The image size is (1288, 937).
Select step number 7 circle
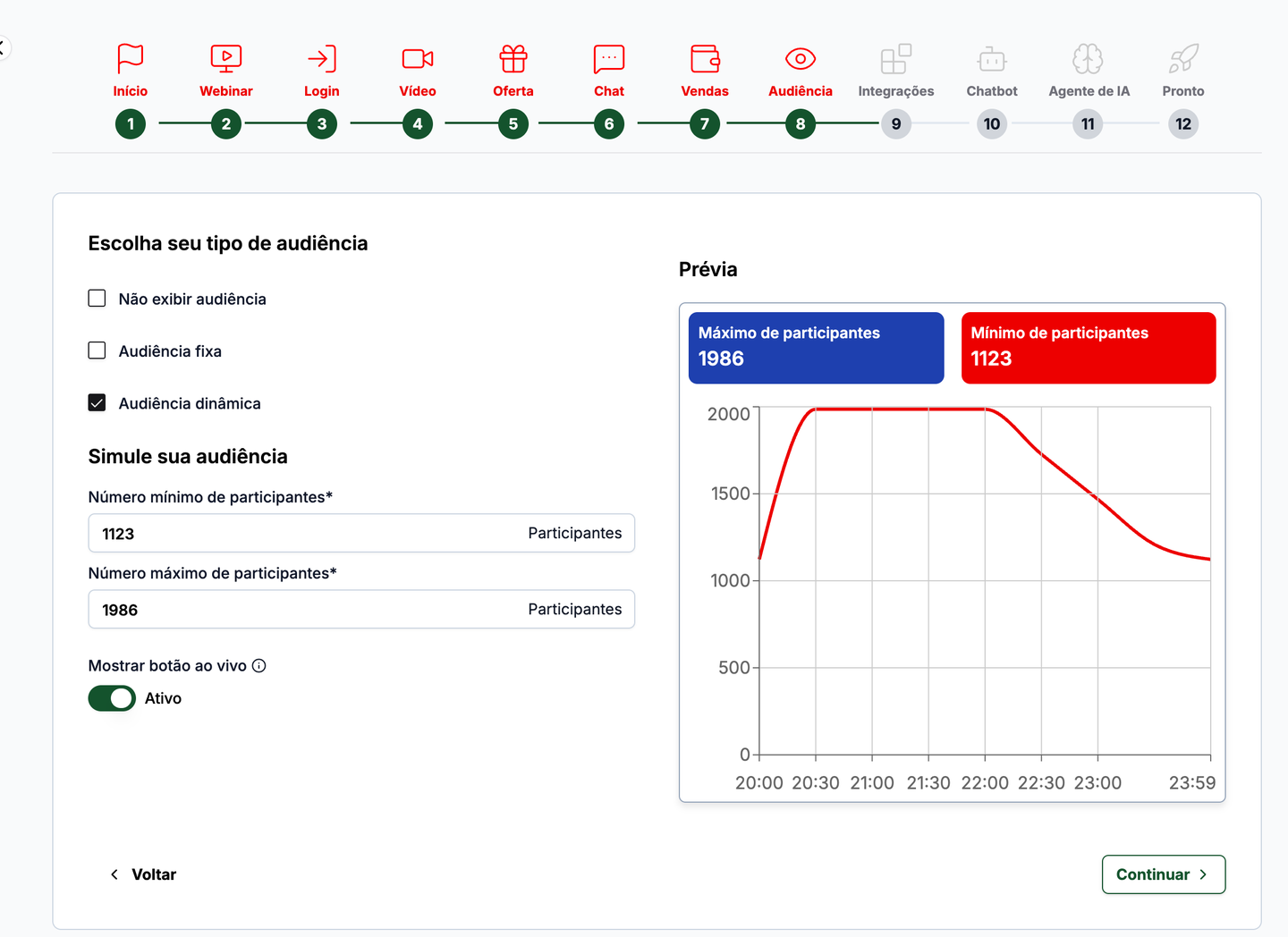[x=705, y=124]
